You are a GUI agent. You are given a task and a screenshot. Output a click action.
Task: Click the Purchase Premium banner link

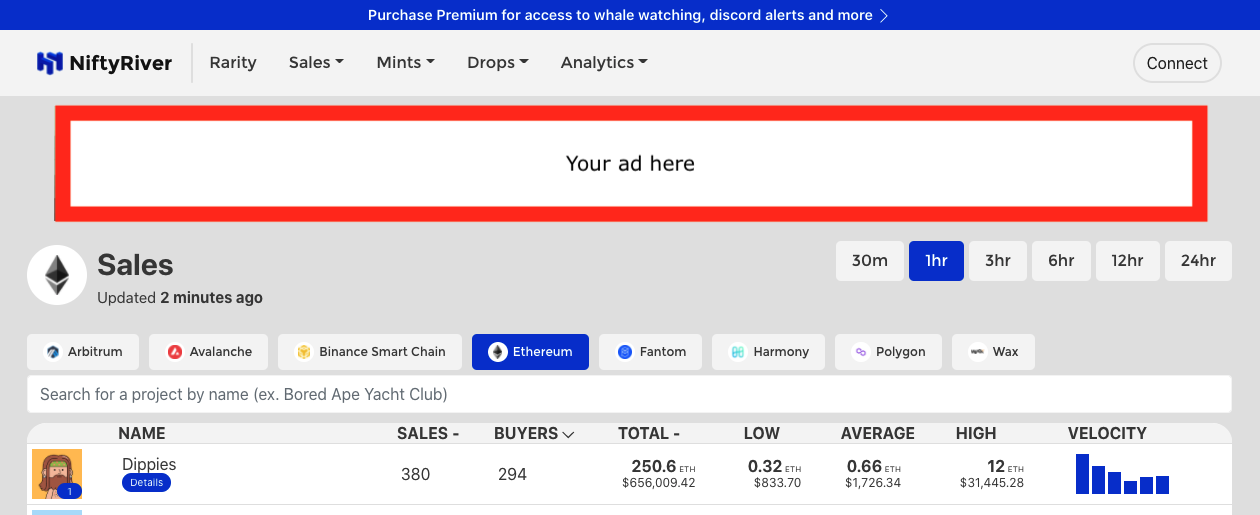coord(628,15)
